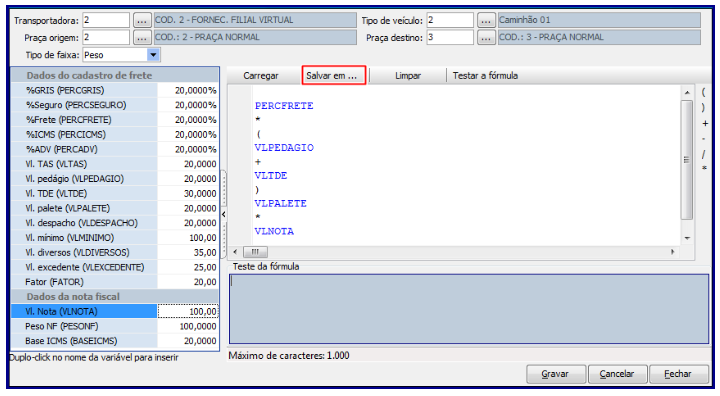Select the %Frete (PERCFRETE) variable row
Viewport: 720px width, 396px height.
click(115, 120)
